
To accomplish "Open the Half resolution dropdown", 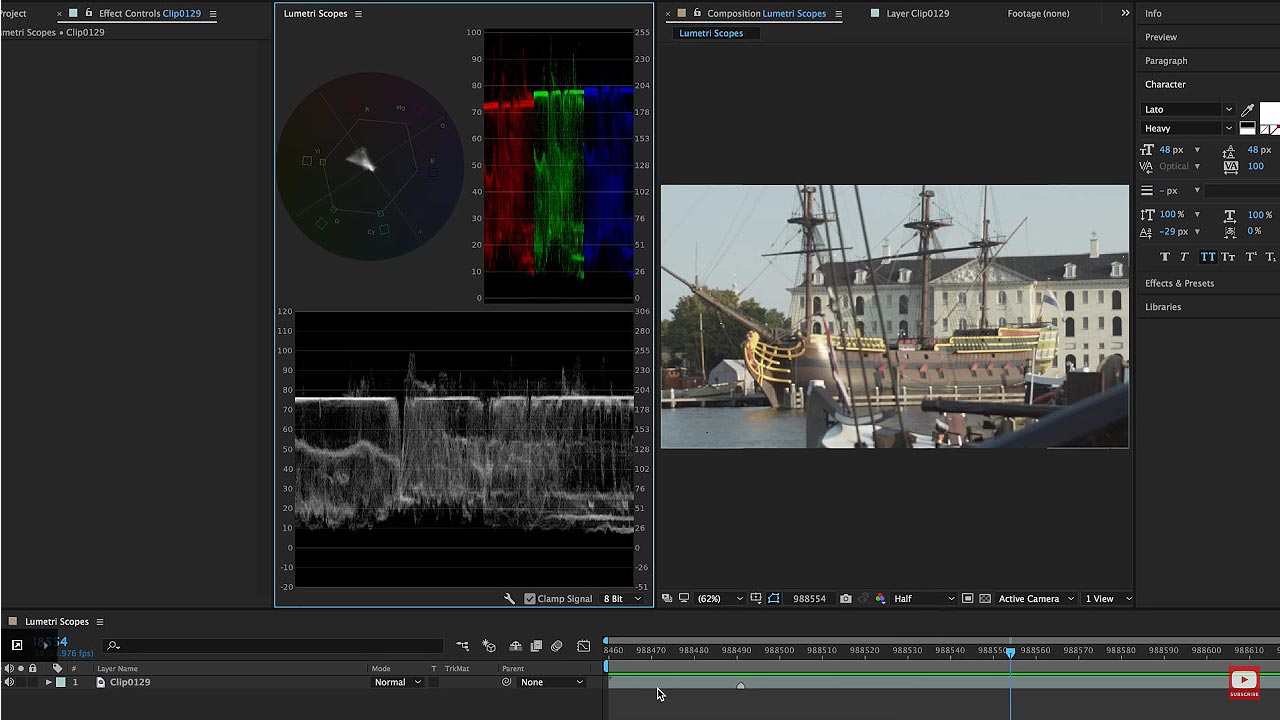I will click(x=922, y=599).
